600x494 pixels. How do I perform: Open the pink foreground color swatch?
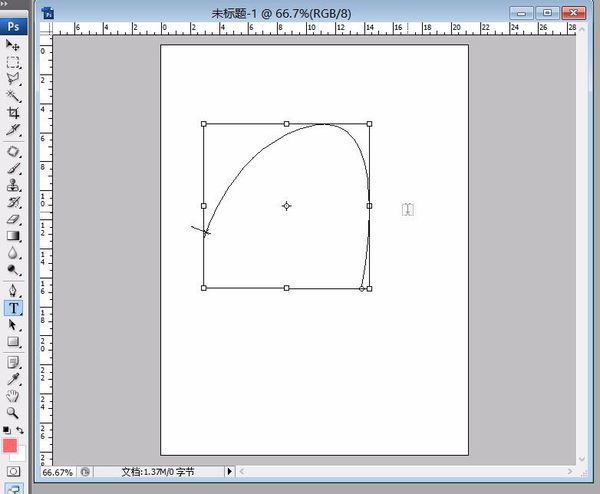10,445
